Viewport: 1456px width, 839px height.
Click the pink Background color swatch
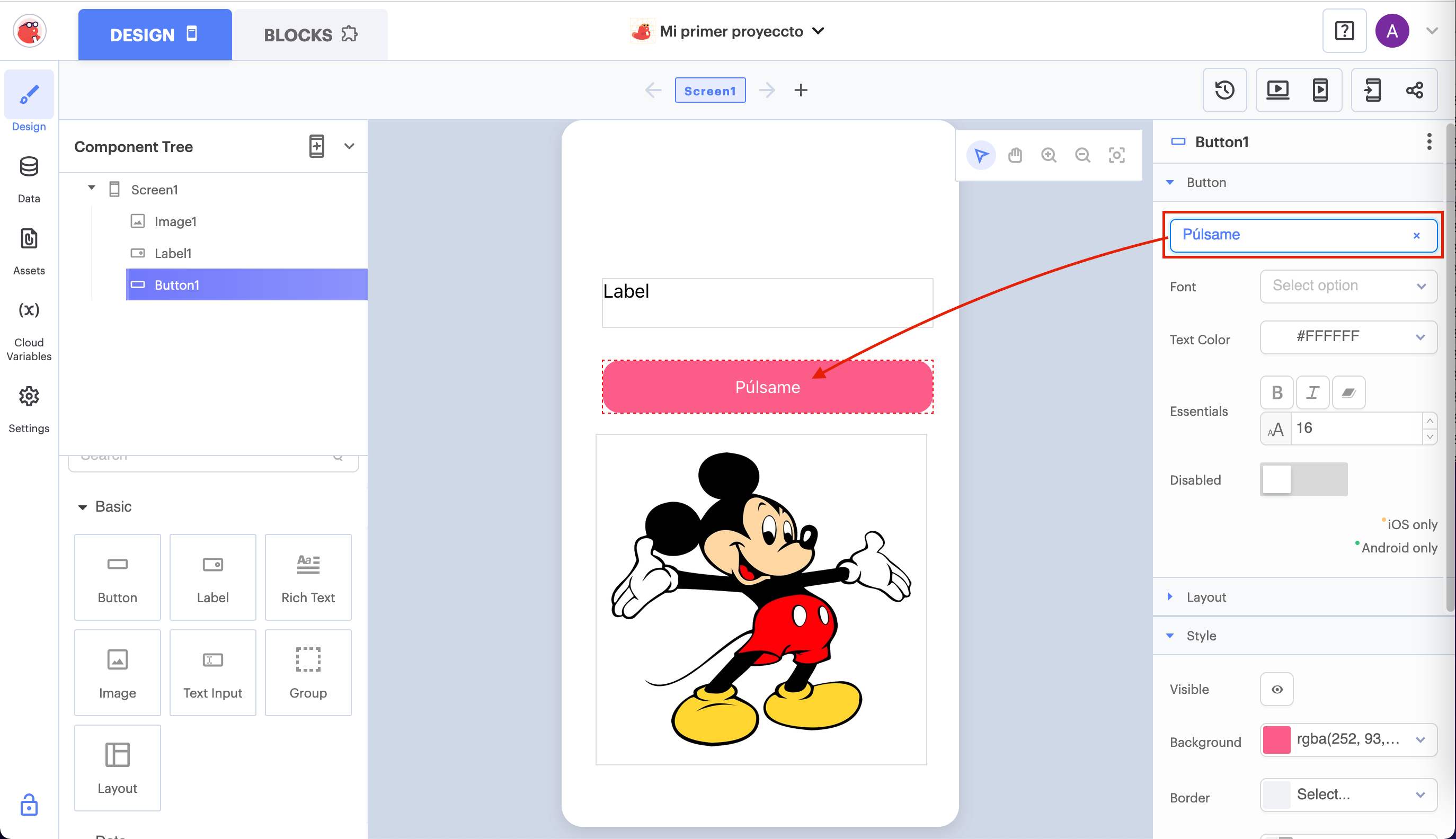coord(1276,740)
